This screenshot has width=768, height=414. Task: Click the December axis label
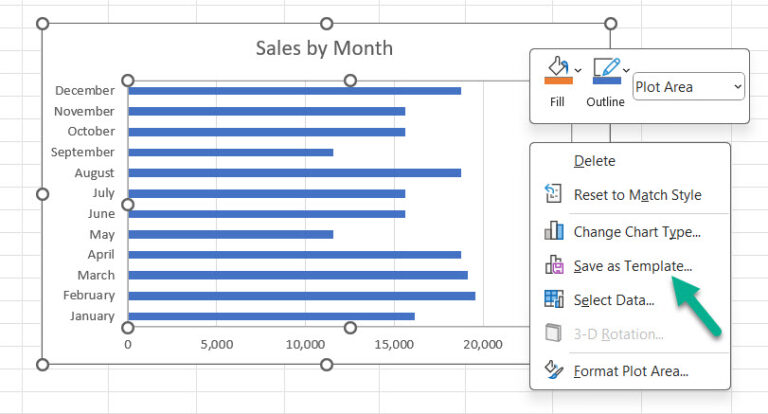point(85,91)
